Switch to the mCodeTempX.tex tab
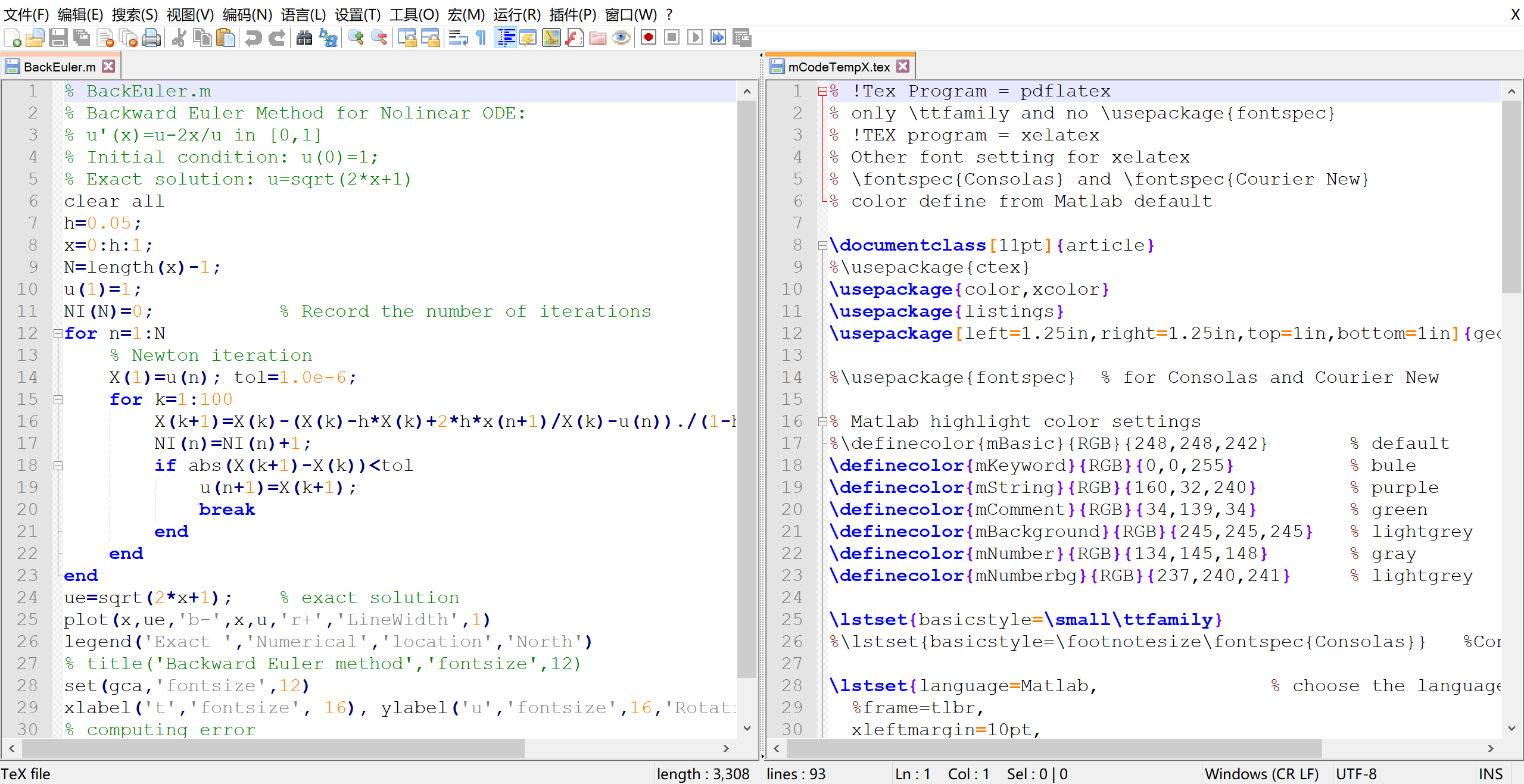Screen dimensions: 1524x784 [839, 67]
